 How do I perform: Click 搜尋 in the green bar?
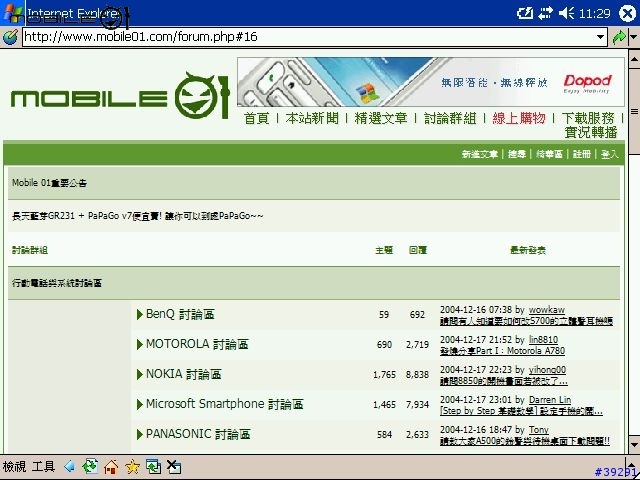pos(516,154)
